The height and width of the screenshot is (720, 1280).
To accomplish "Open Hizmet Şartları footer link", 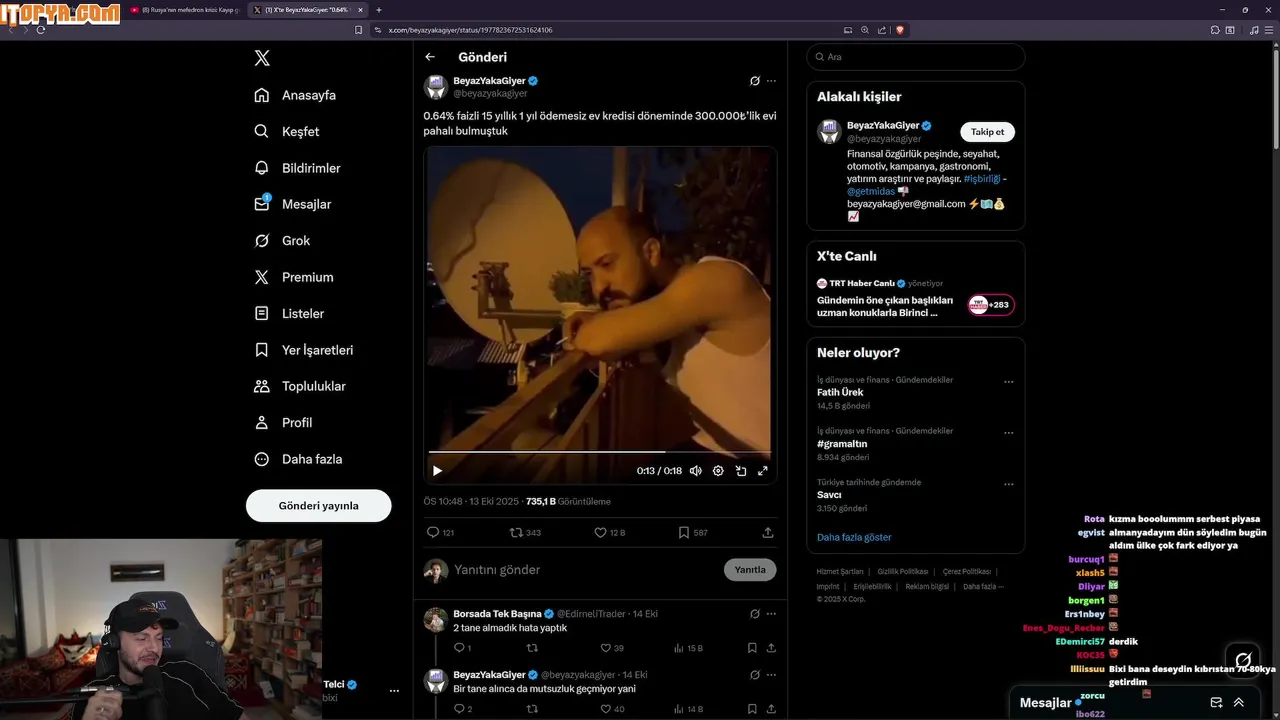I will pyautogui.click(x=840, y=571).
